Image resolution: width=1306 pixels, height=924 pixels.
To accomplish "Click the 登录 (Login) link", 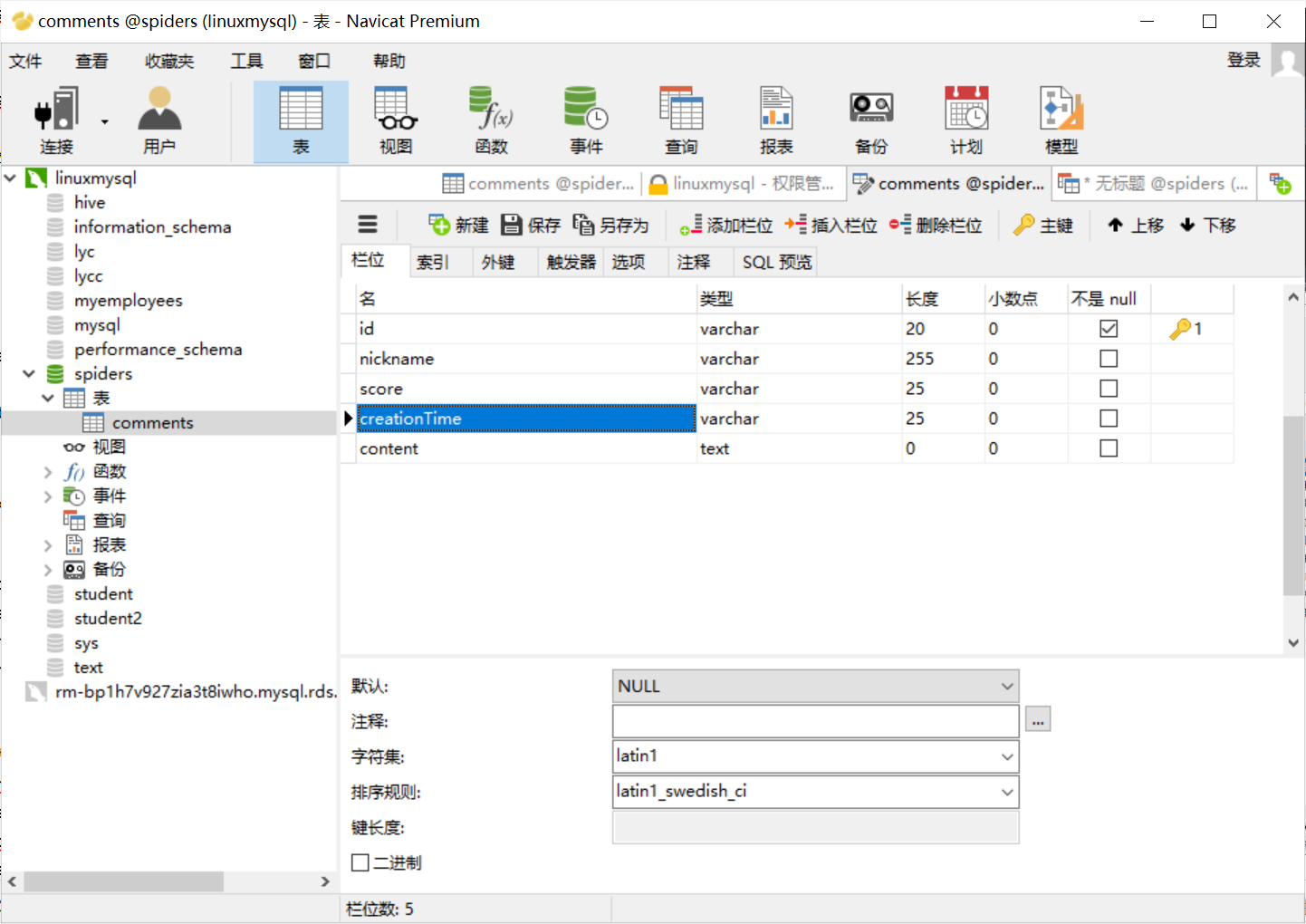I will point(1244,60).
